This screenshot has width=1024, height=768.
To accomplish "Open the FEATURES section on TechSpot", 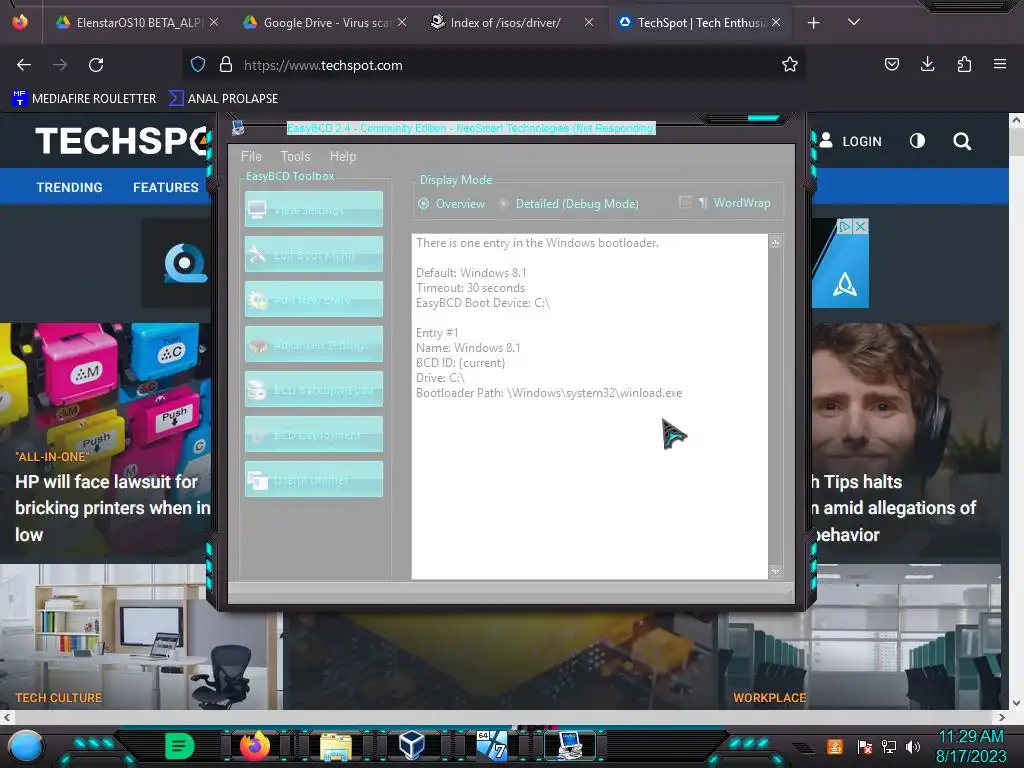I will pyautogui.click(x=166, y=187).
